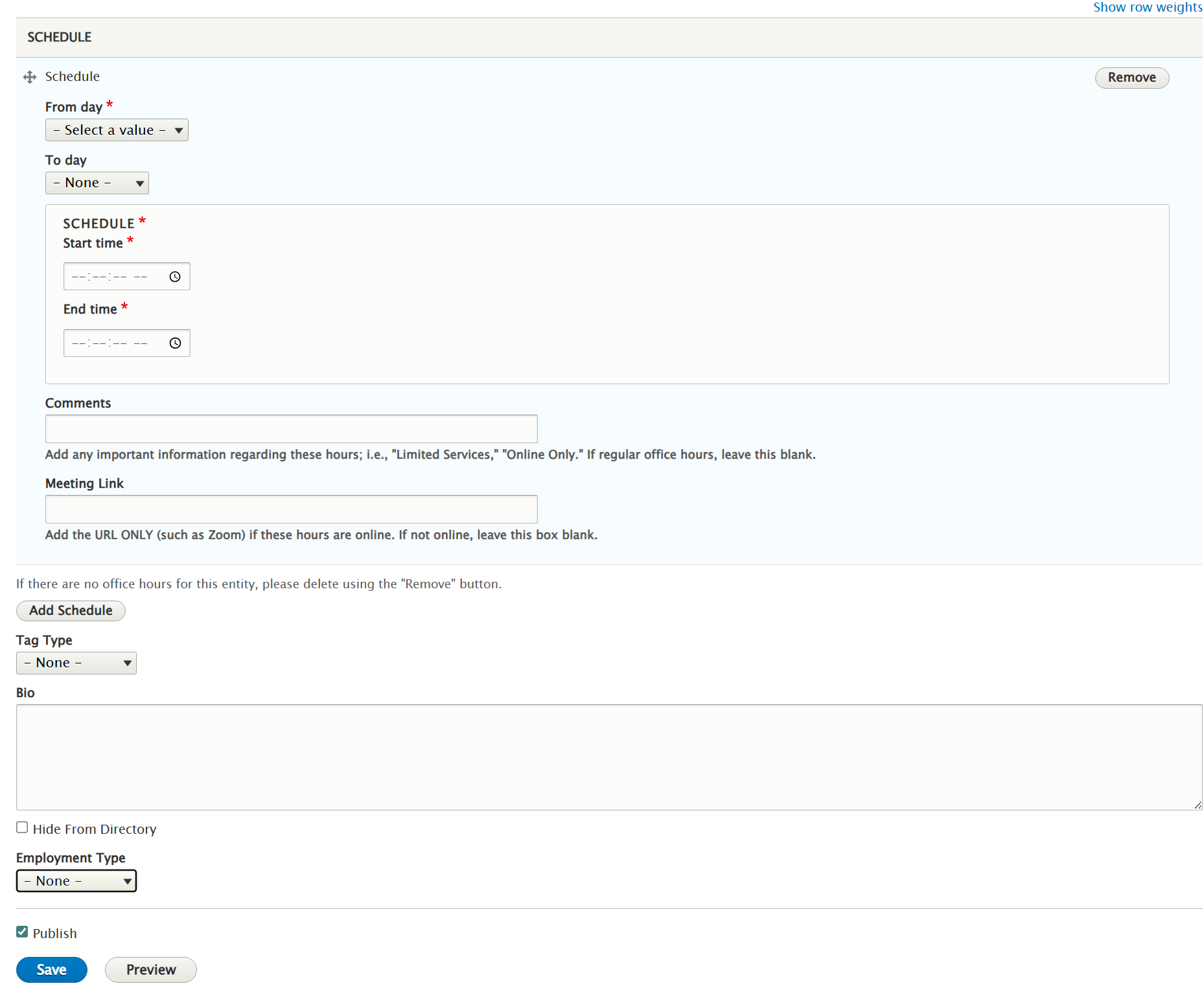The width and height of the screenshot is (1204, 999).
Task: Open the Employment Type dropdown
Action: [76, 880]
